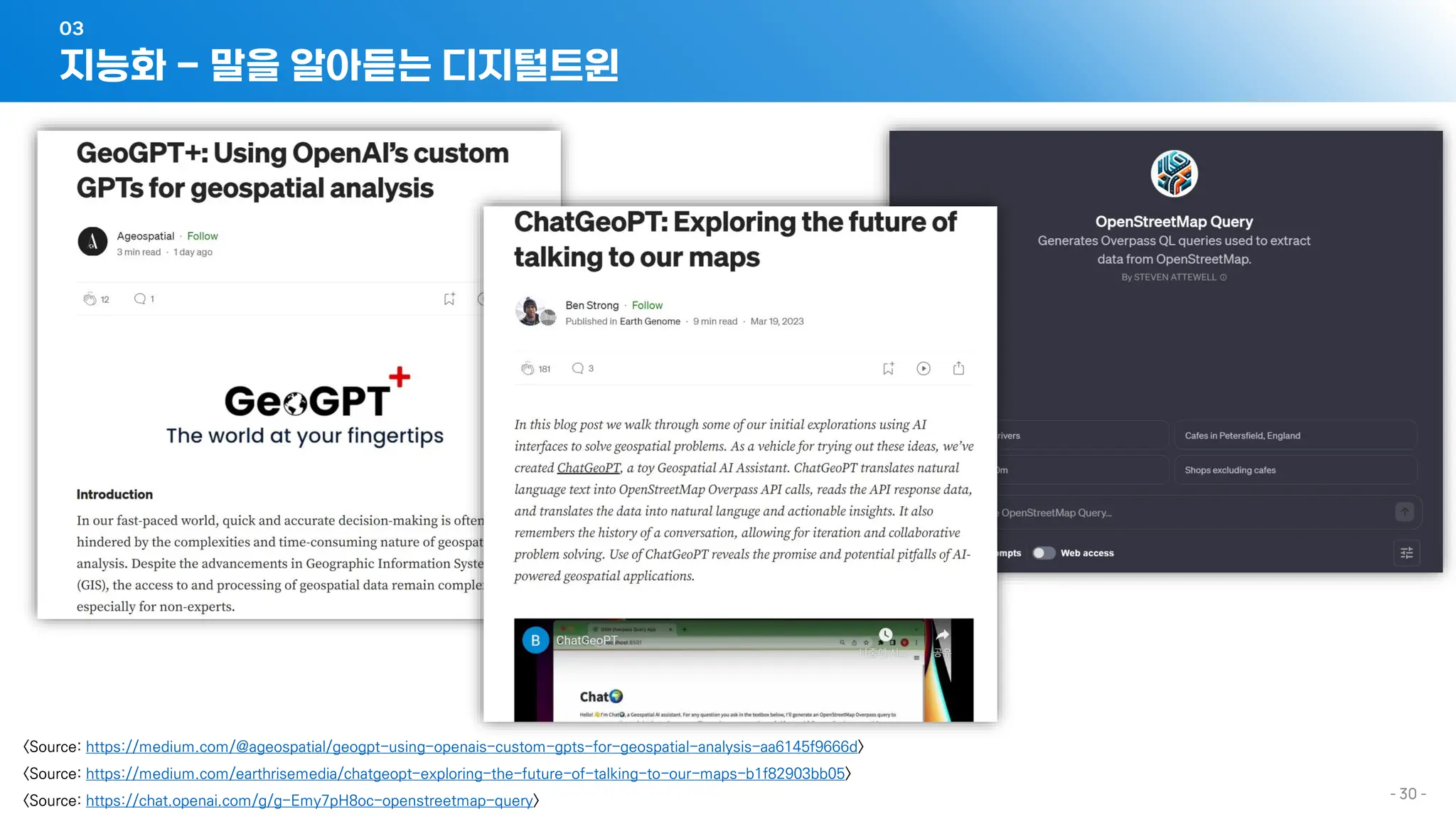Select the 'Shops excluding cafes' prompt

1295,470
